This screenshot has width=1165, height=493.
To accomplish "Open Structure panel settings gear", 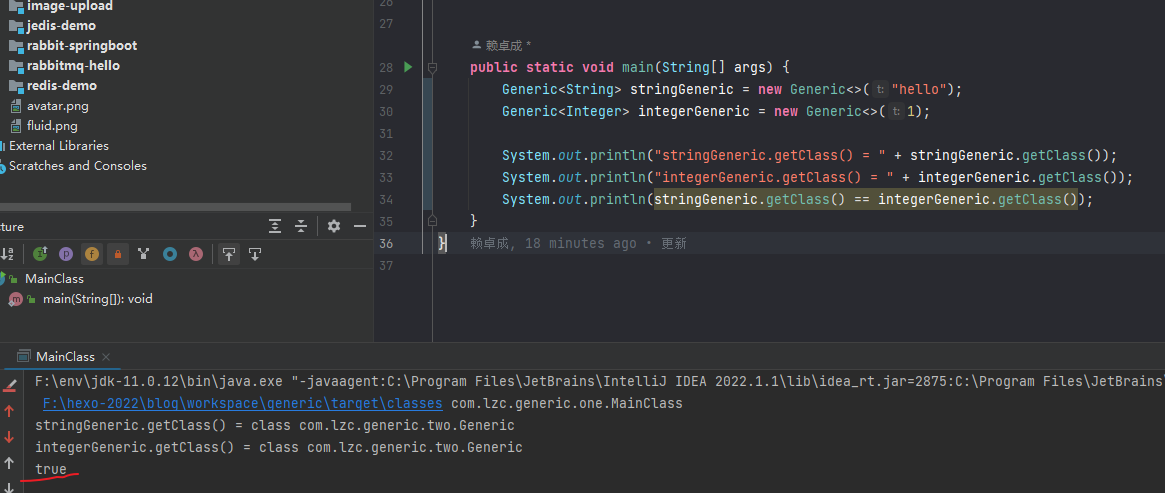I will click(x=334, y=226).
